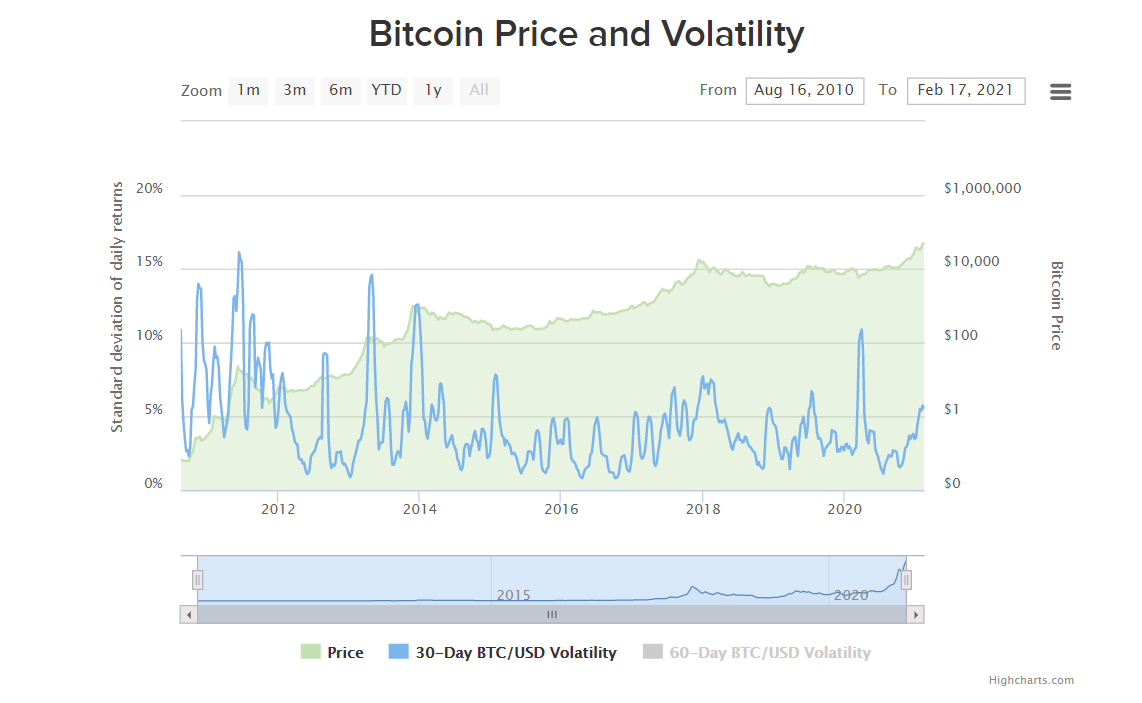Set zoom range to 3m
Screen dimensions: 1142x703
point(294,90)
